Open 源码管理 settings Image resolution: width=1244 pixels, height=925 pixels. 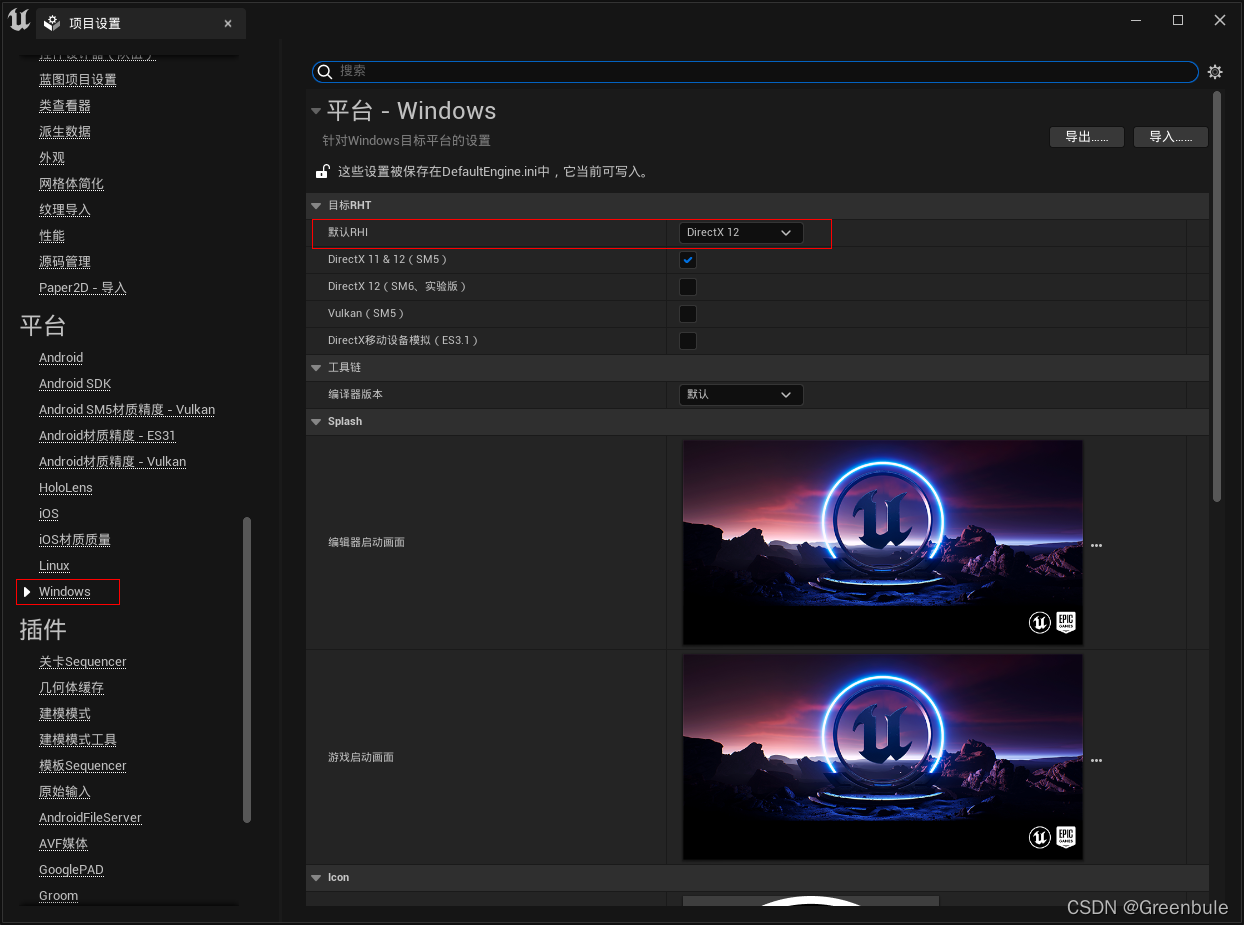click(65, 262)
